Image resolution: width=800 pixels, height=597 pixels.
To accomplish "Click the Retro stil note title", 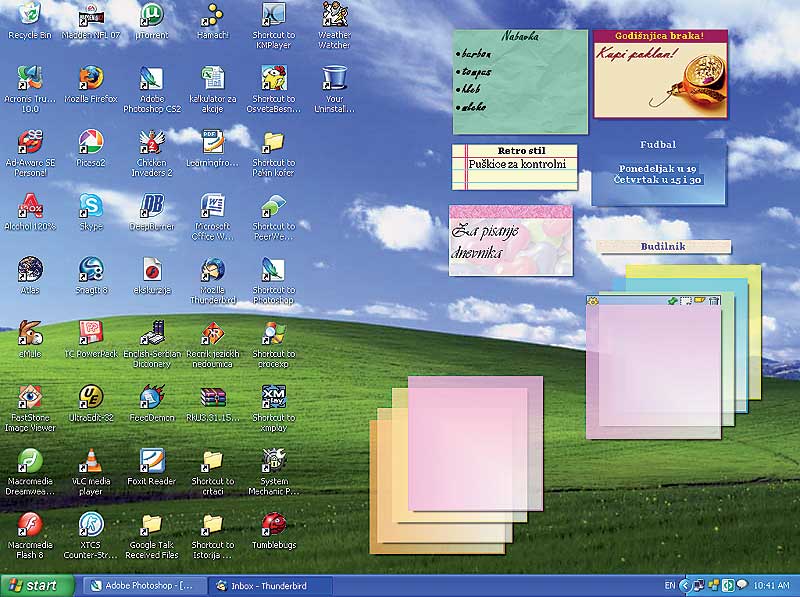I will coord(521,151).
